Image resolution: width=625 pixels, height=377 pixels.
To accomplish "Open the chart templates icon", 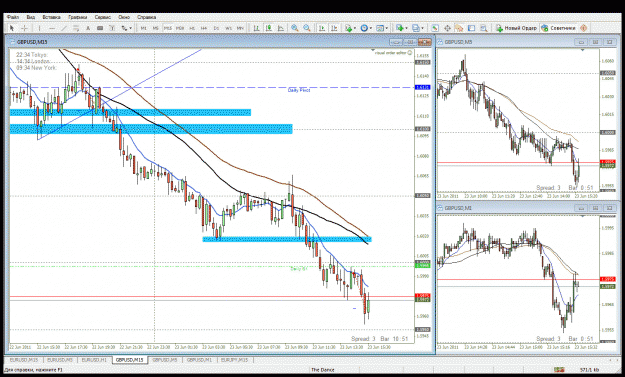I will tap(380, 28).
